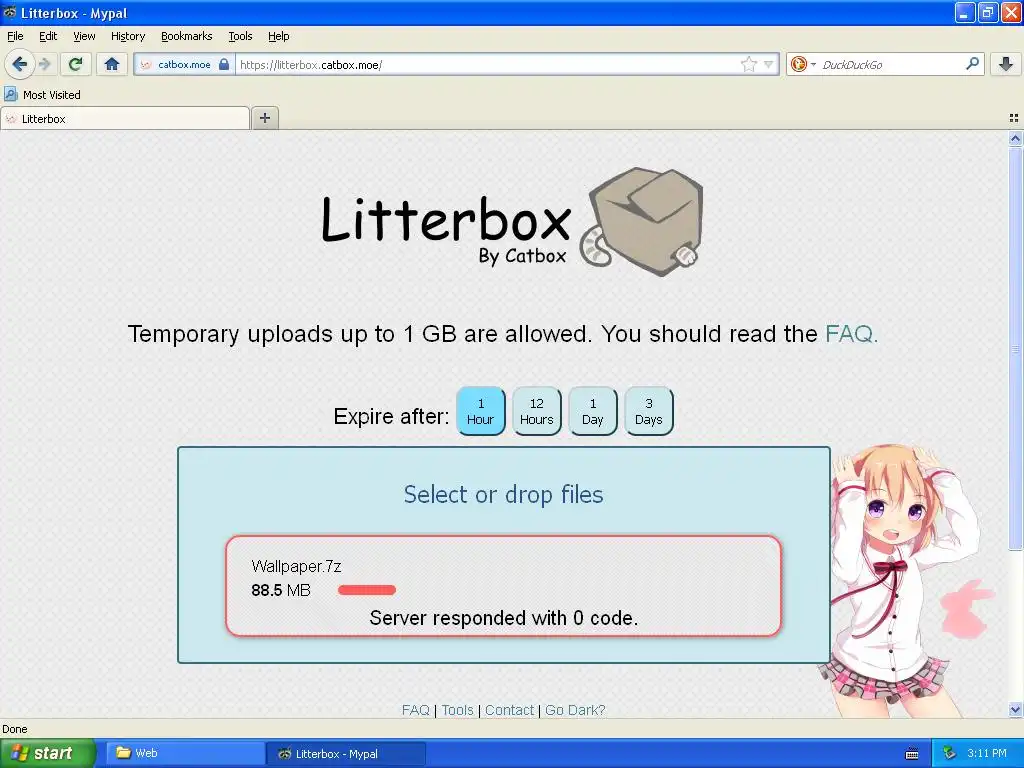
Task: Close the Mypal browser window
Action: (x=1010, y=12)
